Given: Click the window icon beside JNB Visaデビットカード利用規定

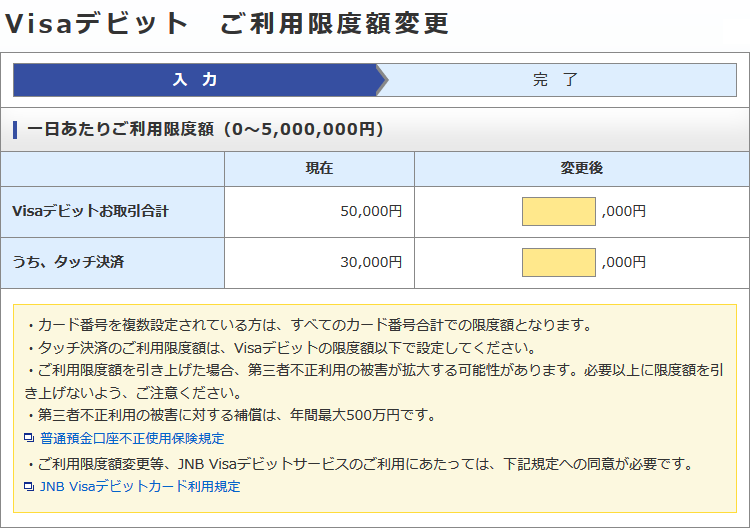Looking at the screenshot, I should point(29,487).
